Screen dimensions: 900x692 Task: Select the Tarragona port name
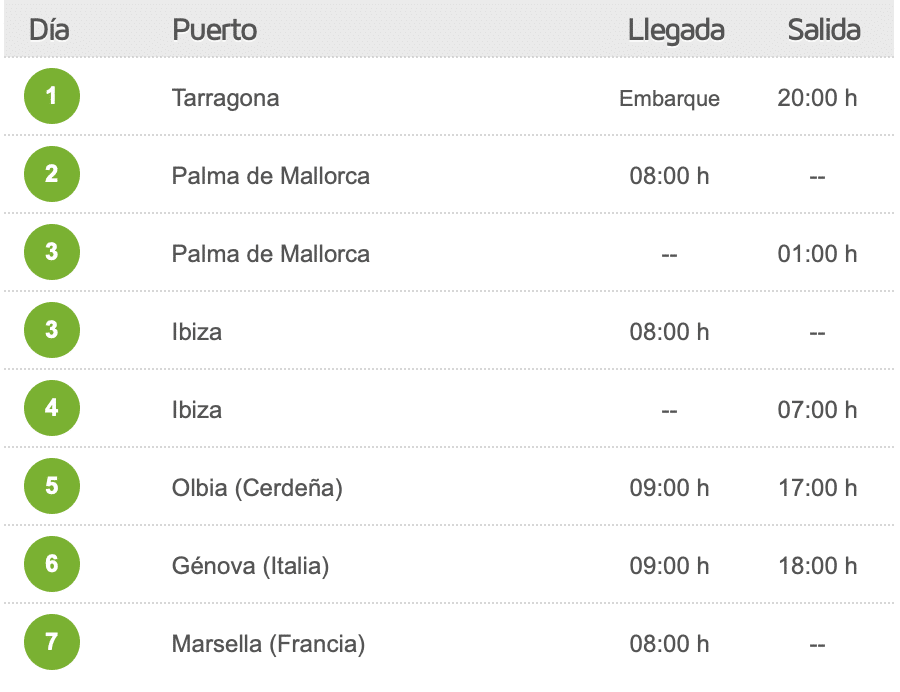[226, 99]
